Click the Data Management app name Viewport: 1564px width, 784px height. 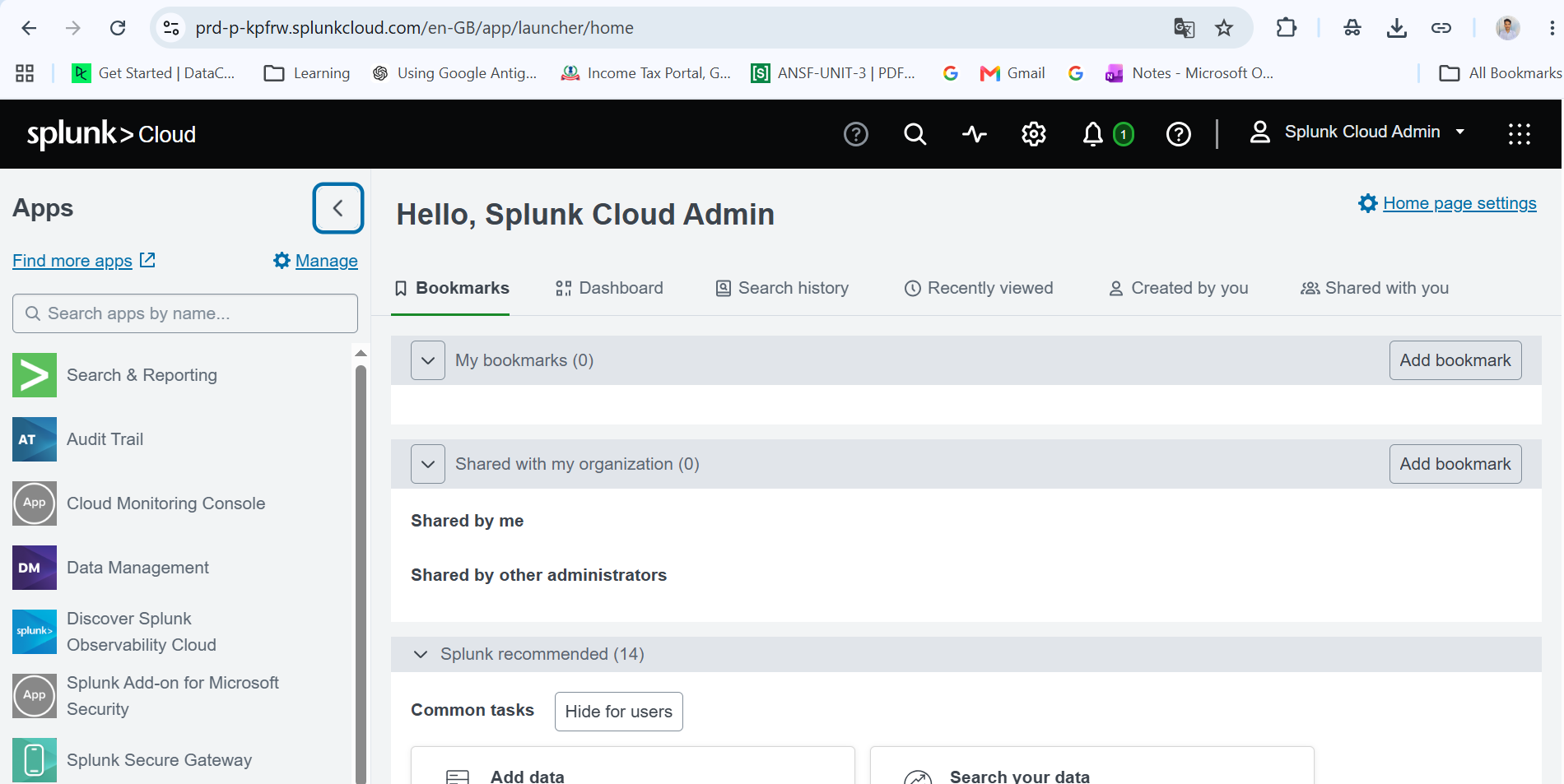(x=137, y=568)
